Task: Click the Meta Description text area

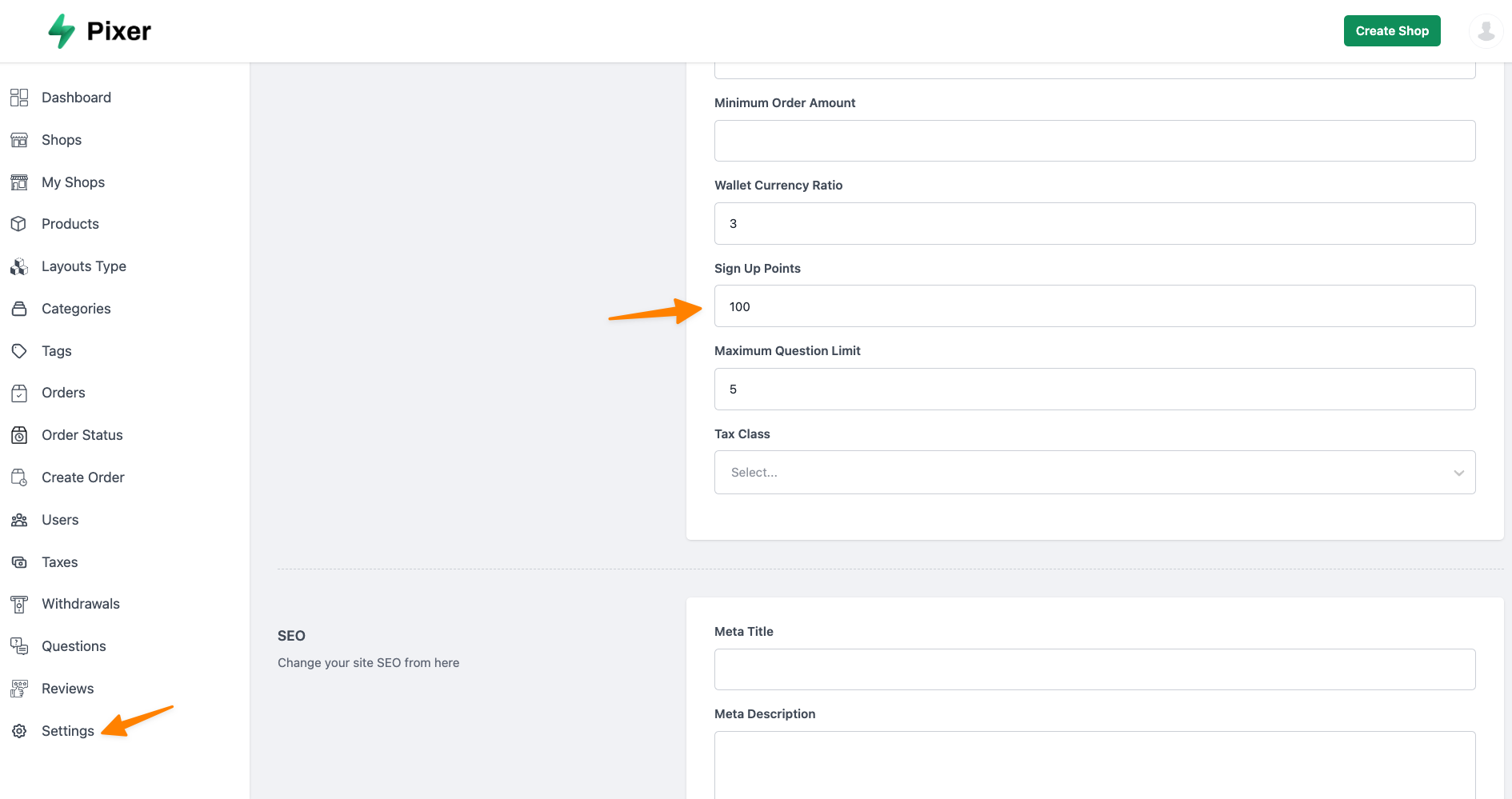Action: click(1094, 765)
